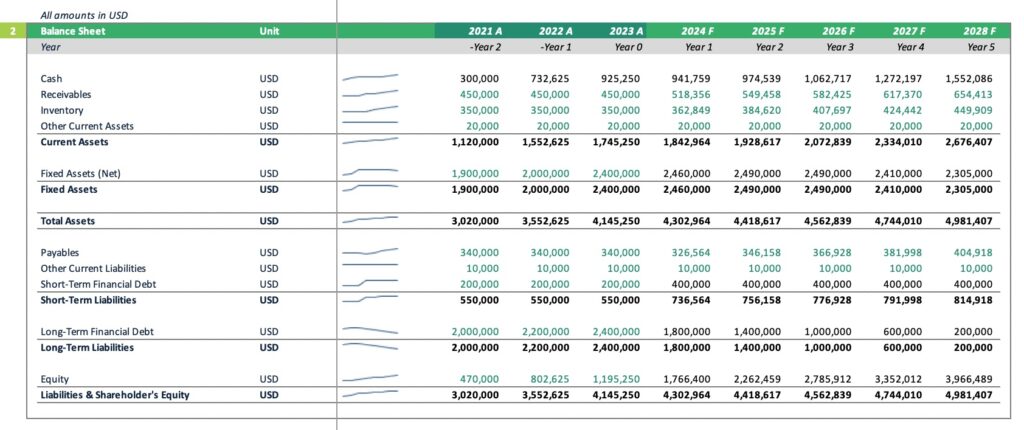The height and width of the screenshot is (430, 1024).
Task: Select Long-Term Financial Debt 2028 value 200,000
Action: click(x=973, y=331)
